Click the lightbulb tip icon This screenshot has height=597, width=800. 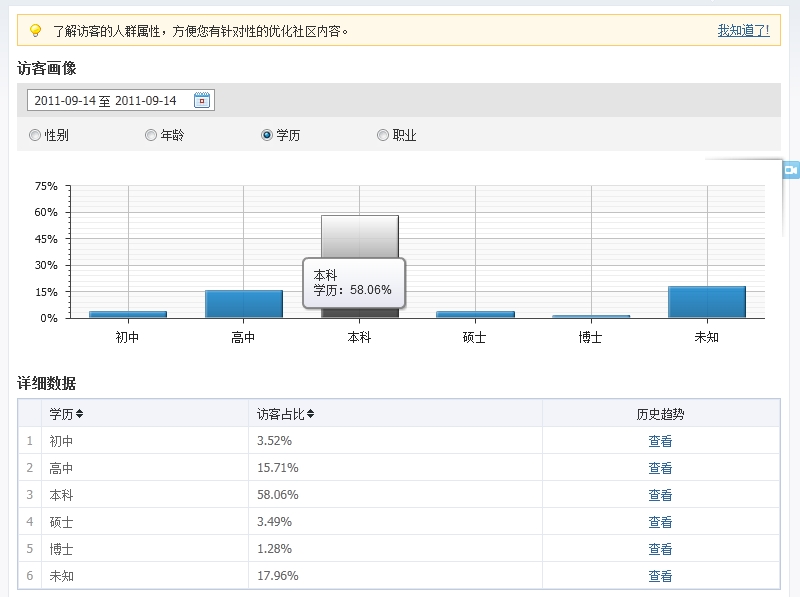[35, 31]
